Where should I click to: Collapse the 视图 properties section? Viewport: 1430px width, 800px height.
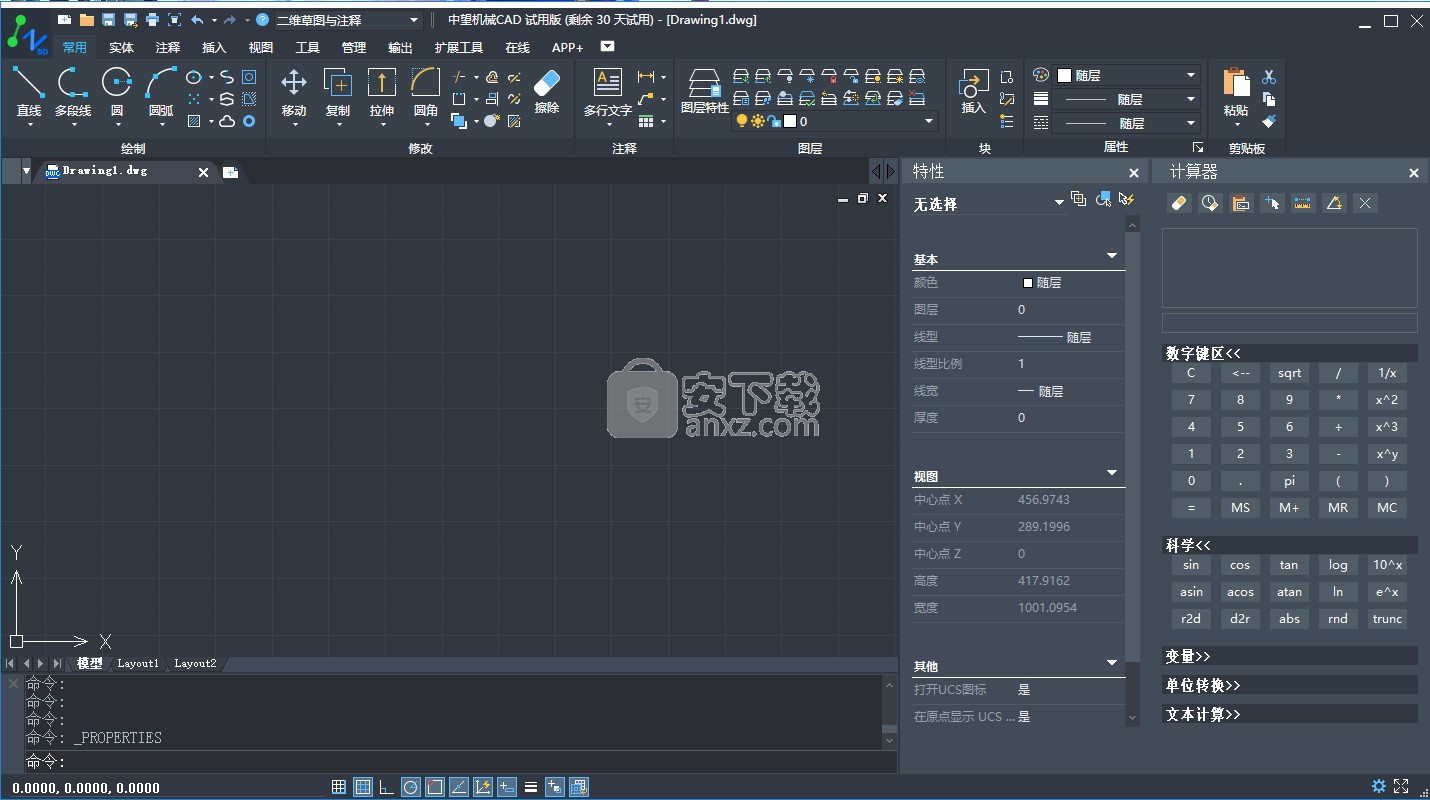point(1111,473)
